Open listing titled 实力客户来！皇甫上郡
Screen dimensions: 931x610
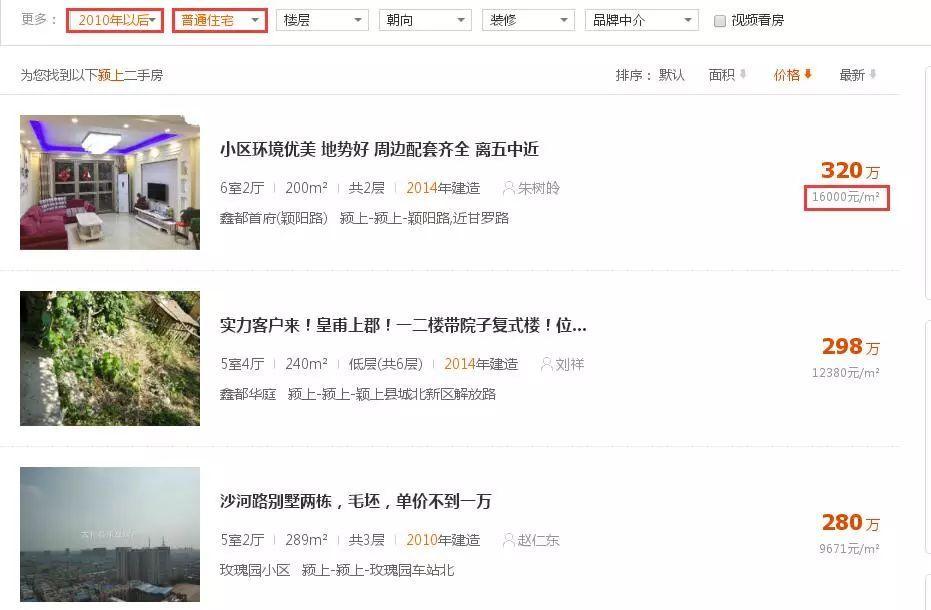pyautogui.click(x=403, y=325)
